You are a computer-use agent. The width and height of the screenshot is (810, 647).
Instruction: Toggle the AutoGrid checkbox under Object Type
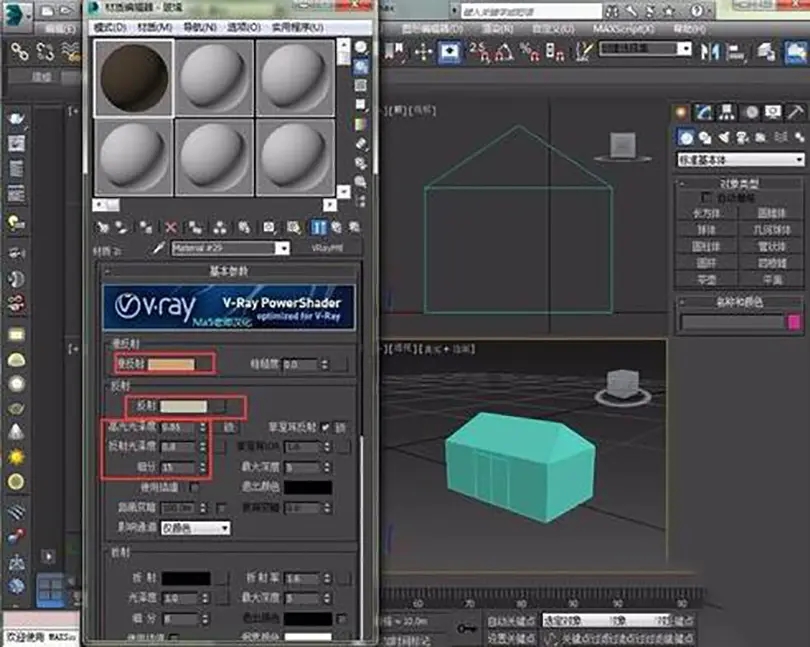(x=706, y=197)
